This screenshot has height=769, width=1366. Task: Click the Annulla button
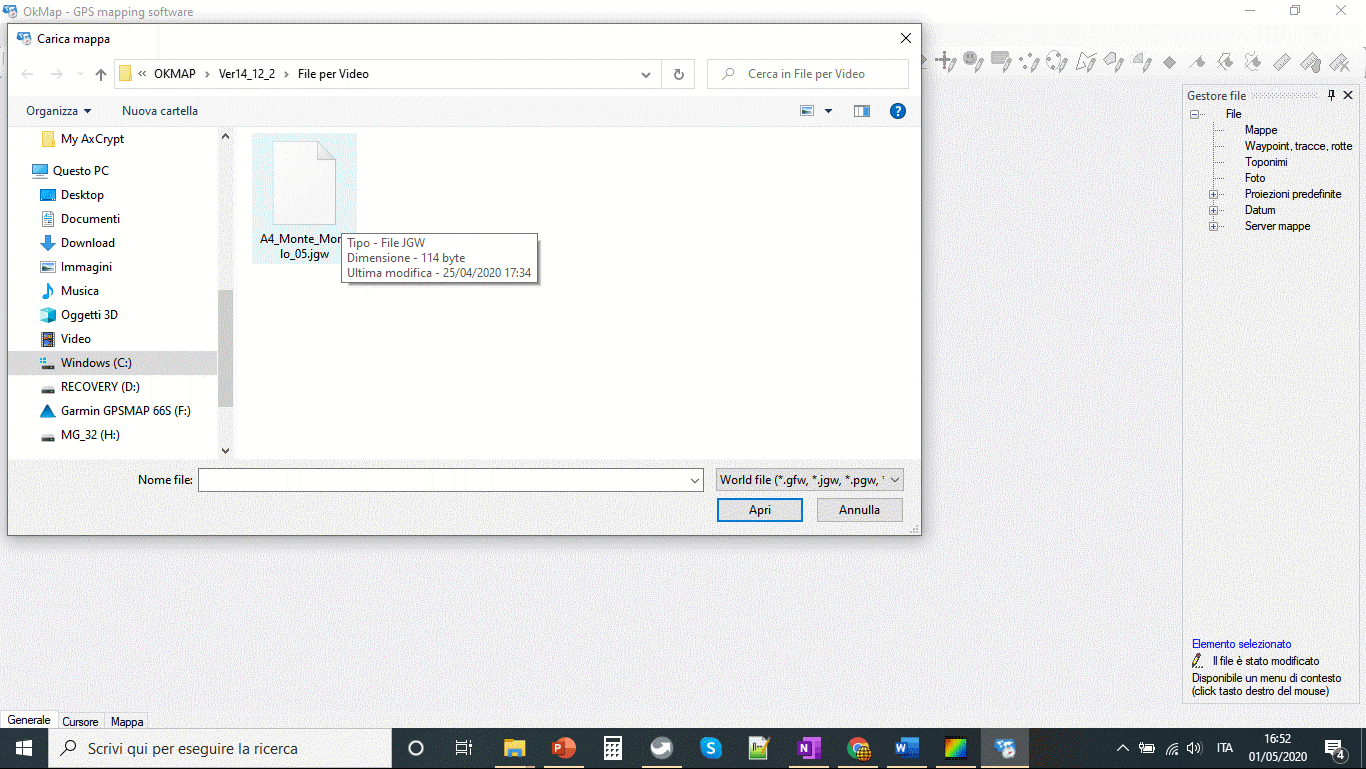(x=860, y=510)
